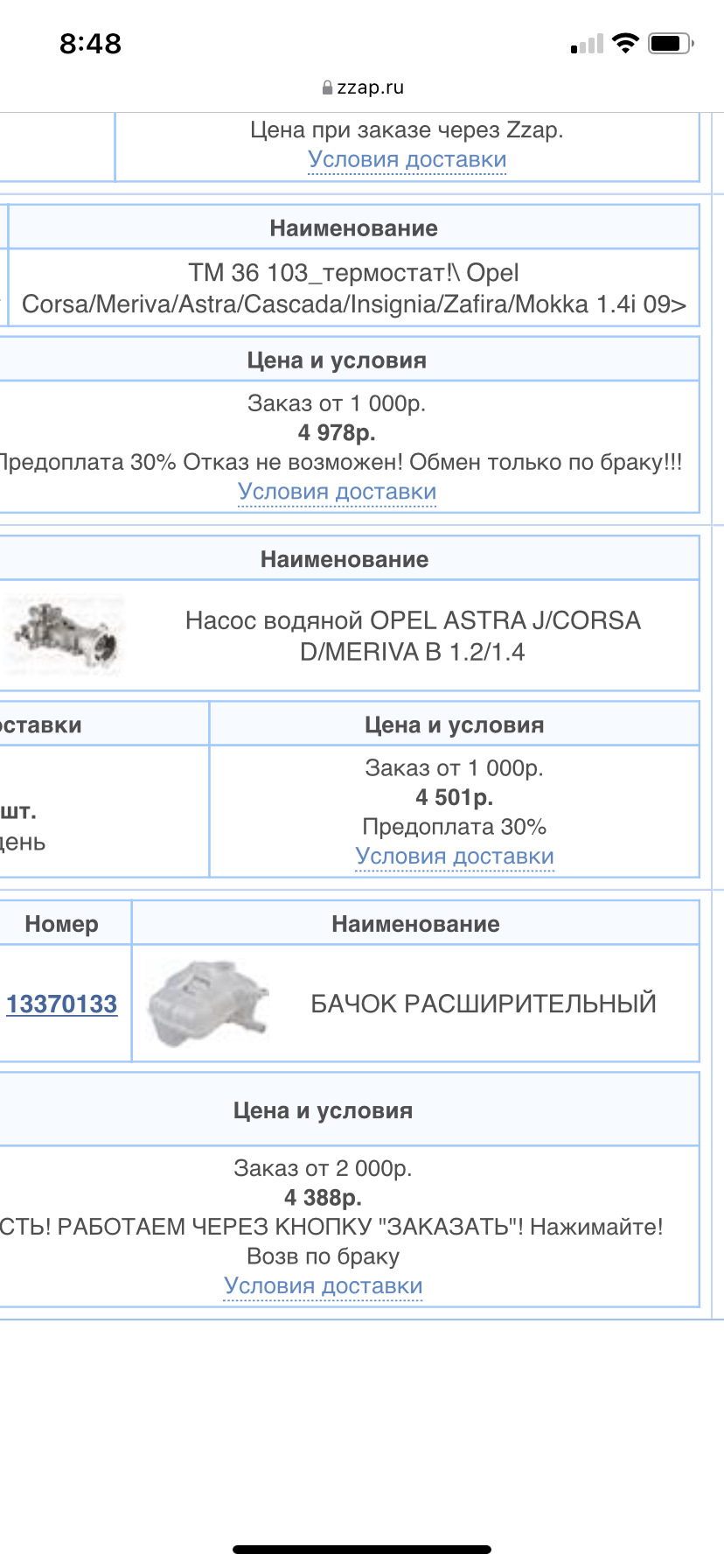Open Условия доставки below the 4 388р. price

point(324,1285)
